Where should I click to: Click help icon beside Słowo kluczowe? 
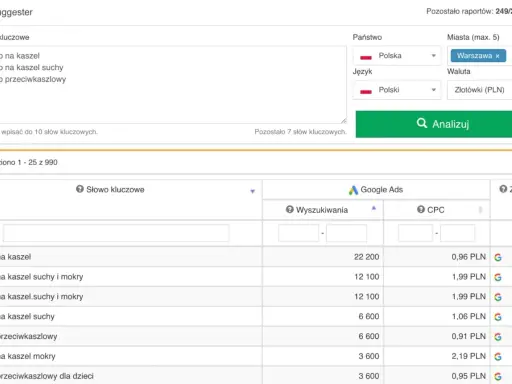80,189
